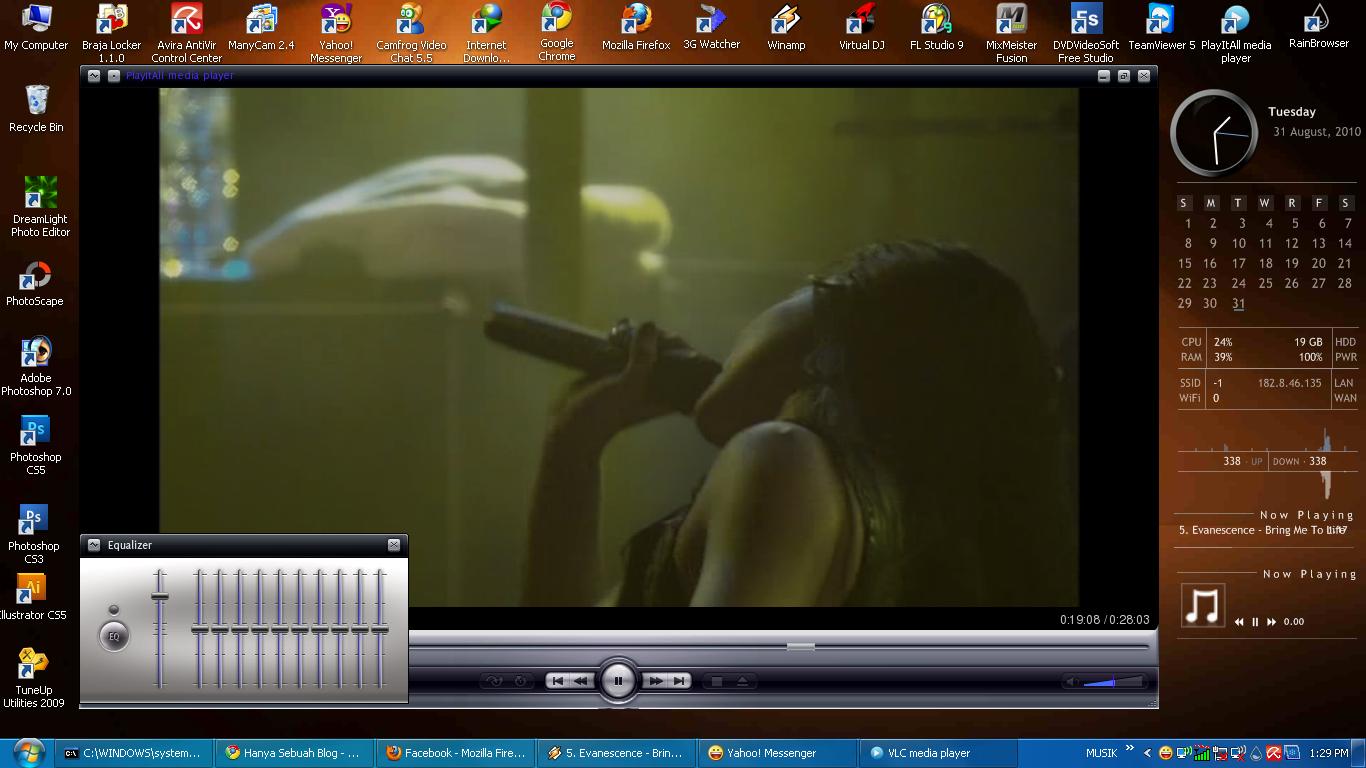This screenshot has height=768, width=1366.
Task: Open Photoshop CS5 shortcut
Action: coord(36,445)
